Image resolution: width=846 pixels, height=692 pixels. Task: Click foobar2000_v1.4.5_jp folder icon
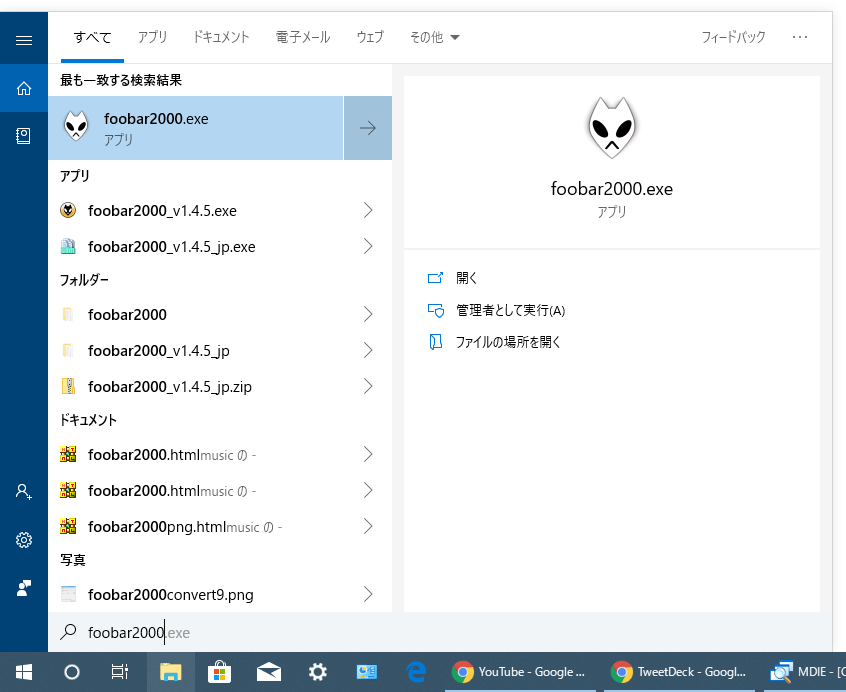tap(68, 350)
